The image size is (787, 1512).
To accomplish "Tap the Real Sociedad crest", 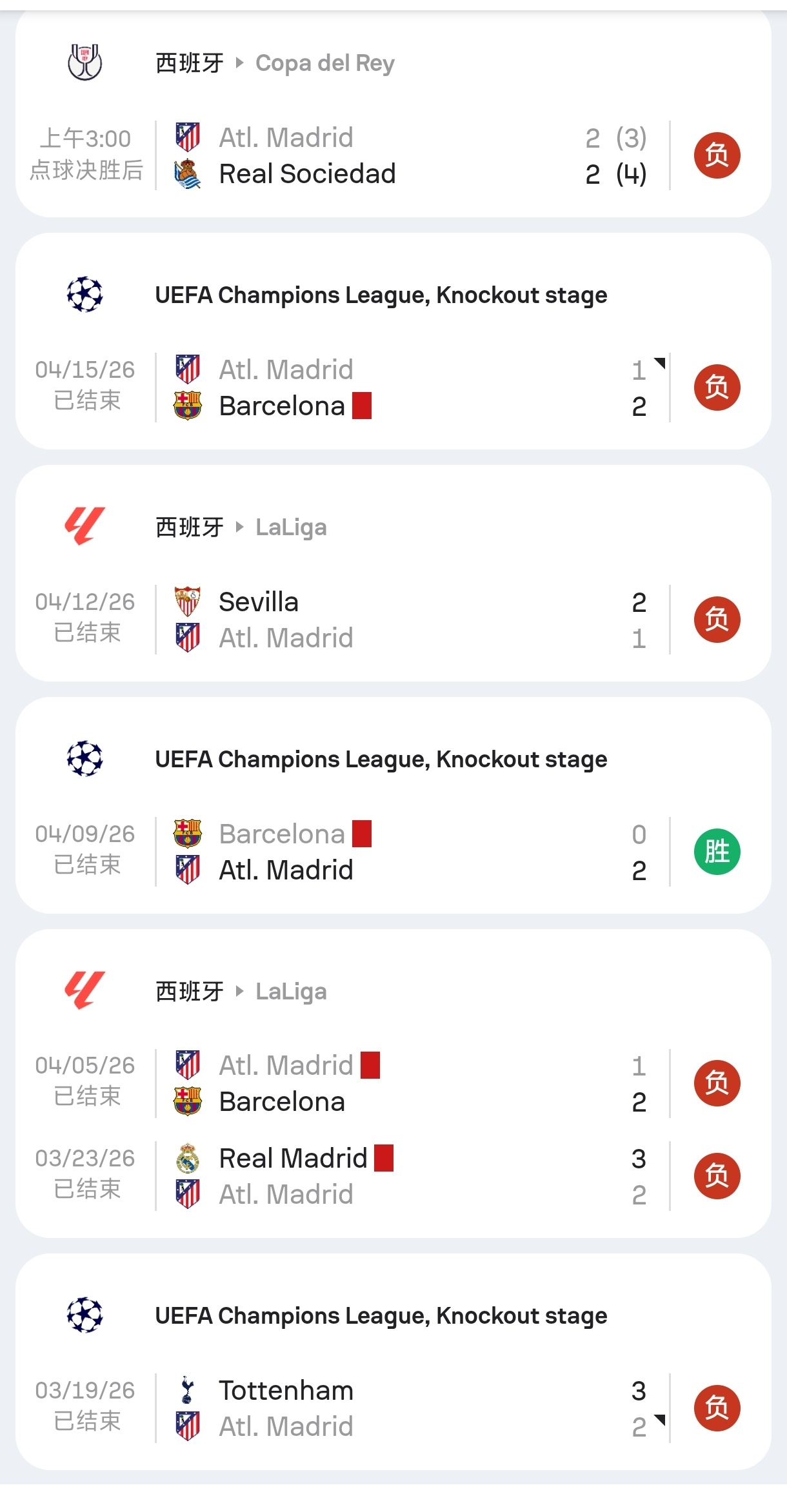I will point(188,173).
